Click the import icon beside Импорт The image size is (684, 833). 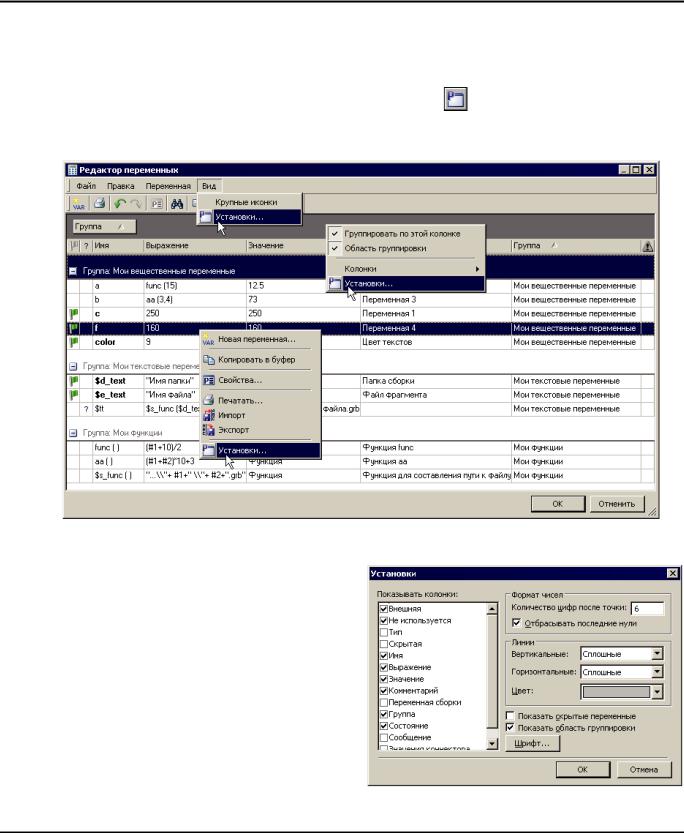point(209,415)
